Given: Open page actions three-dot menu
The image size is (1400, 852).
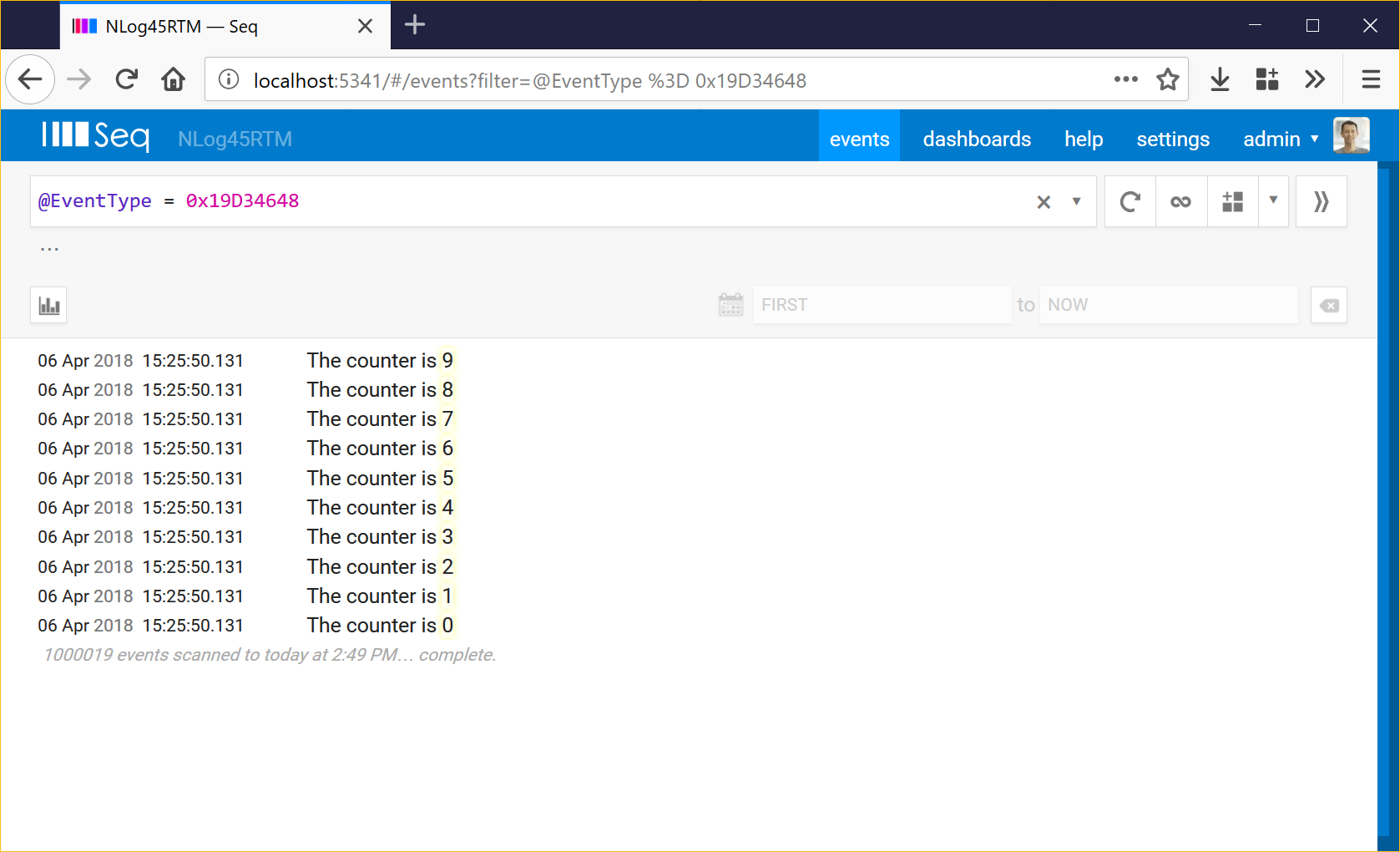Looking at the screenshot, I should click(1125, 80).
